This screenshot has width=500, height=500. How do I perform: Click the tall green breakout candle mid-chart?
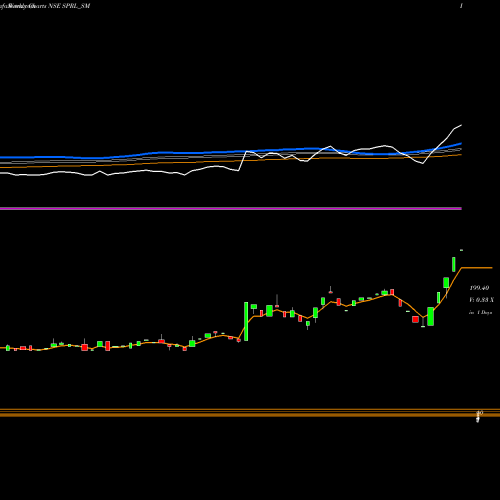tap(246, 321)
